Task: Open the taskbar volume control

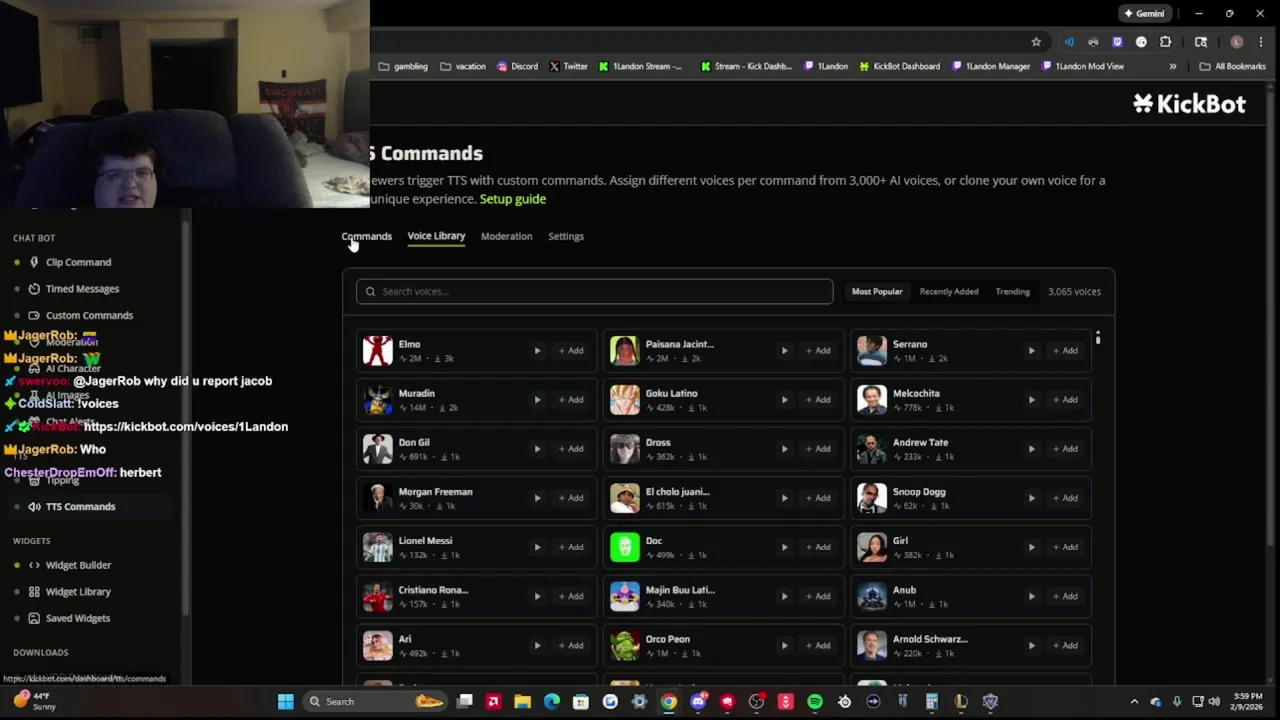Action: (1214, 702)
